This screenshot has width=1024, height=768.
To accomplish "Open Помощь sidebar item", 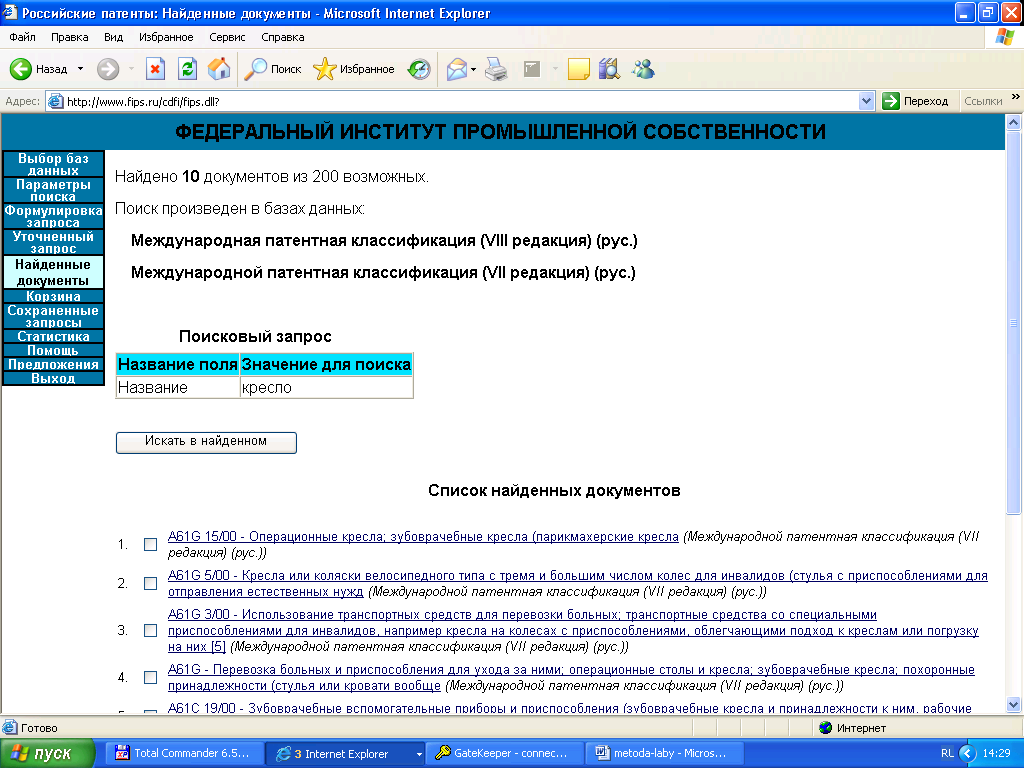I will pyautogui.click(x=53, y=351).
